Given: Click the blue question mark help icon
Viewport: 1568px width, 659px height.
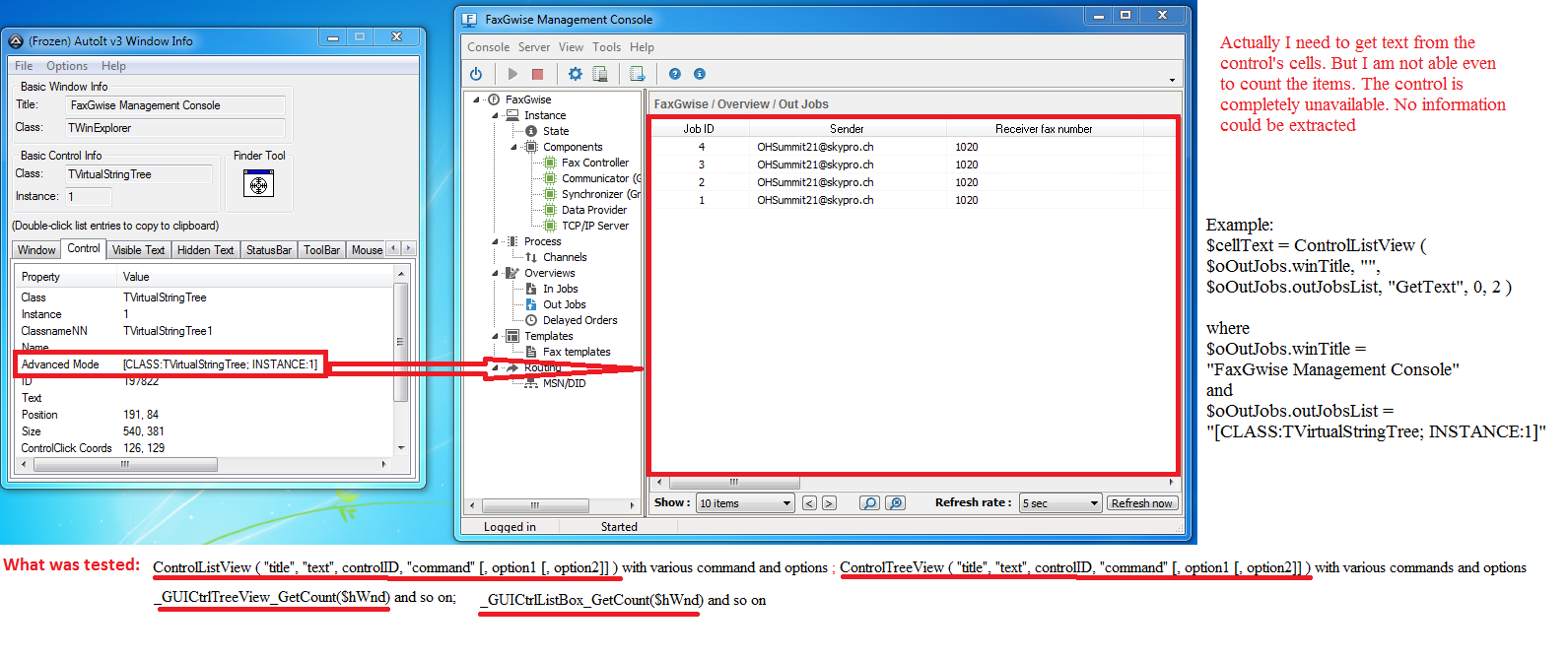Looking at the screenshot, I should [x=675, y=74].
